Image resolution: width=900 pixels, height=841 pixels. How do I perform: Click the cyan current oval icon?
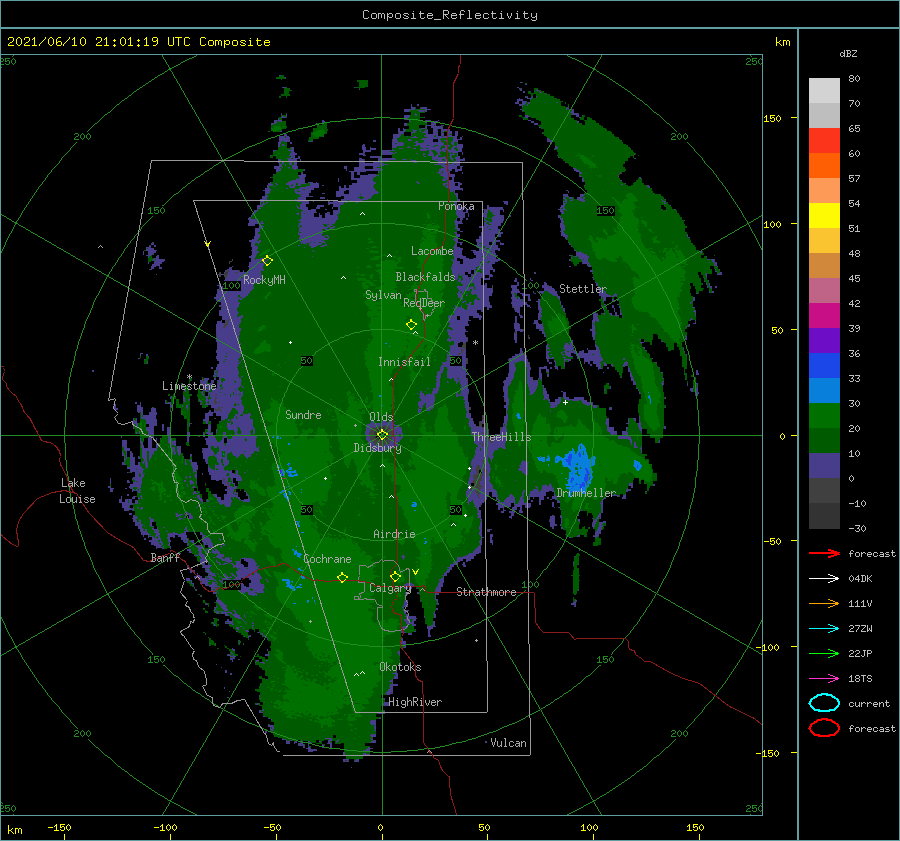tap(824, 703)
